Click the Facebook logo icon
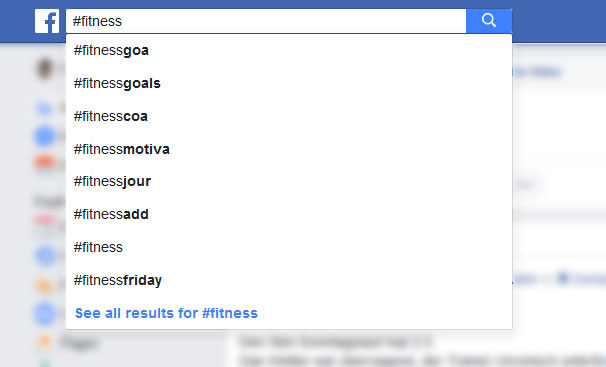606x367 pixels. tap(47, 21)
